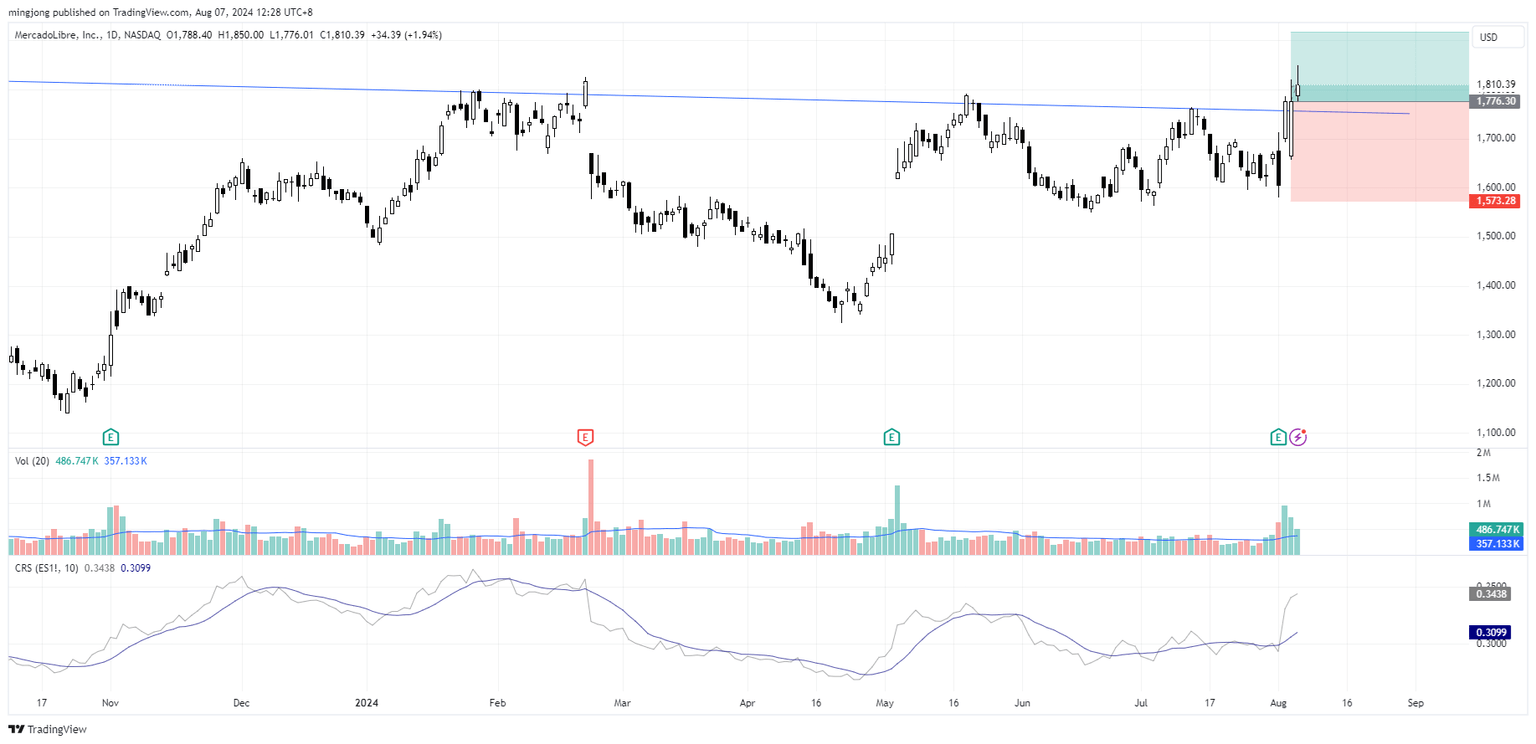Open the 1D timeframe in the symbol legend
1536x744 pixels.
click(x=110, y=34)
